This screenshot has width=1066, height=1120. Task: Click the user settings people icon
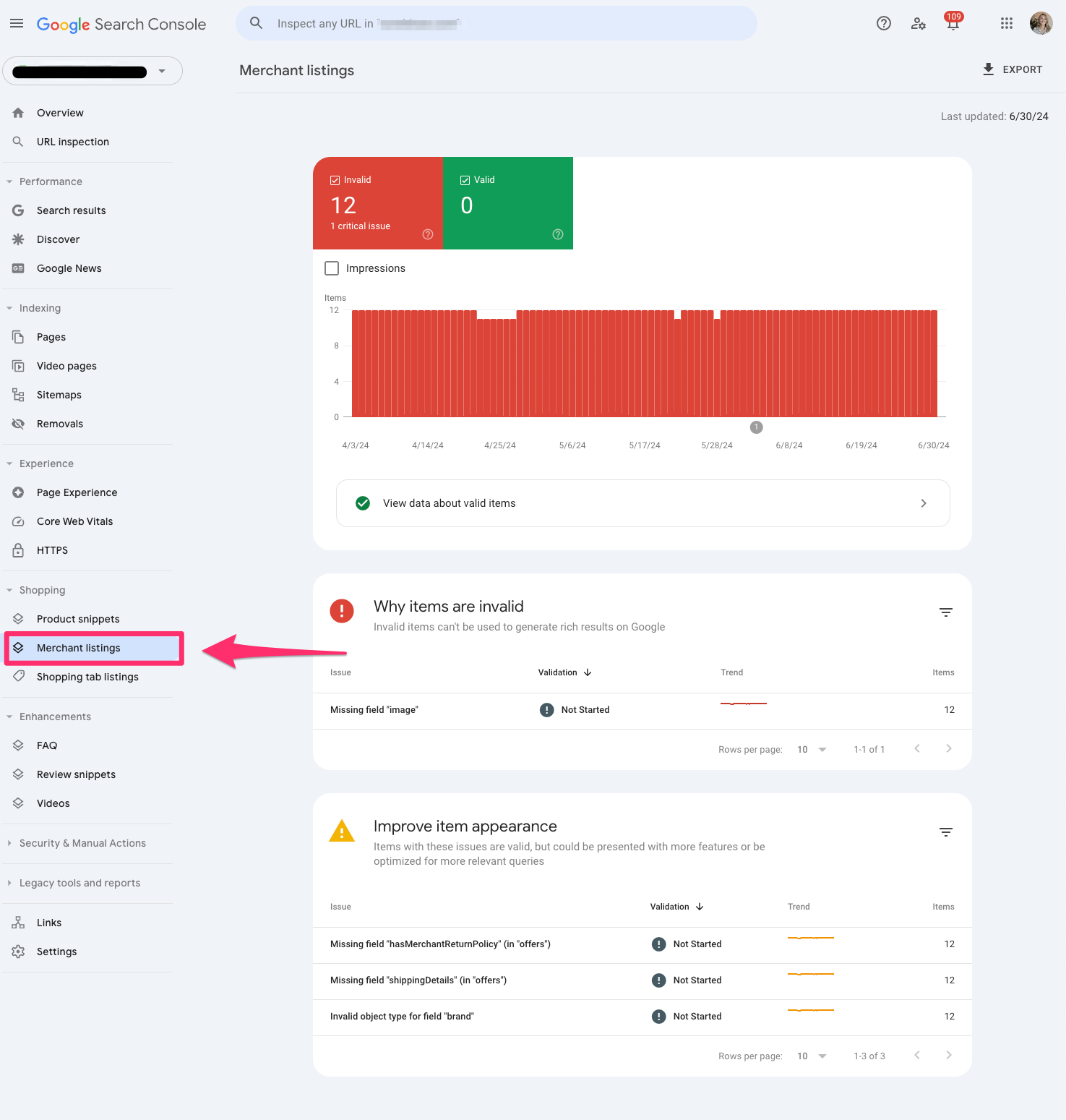tap(918, 24)
